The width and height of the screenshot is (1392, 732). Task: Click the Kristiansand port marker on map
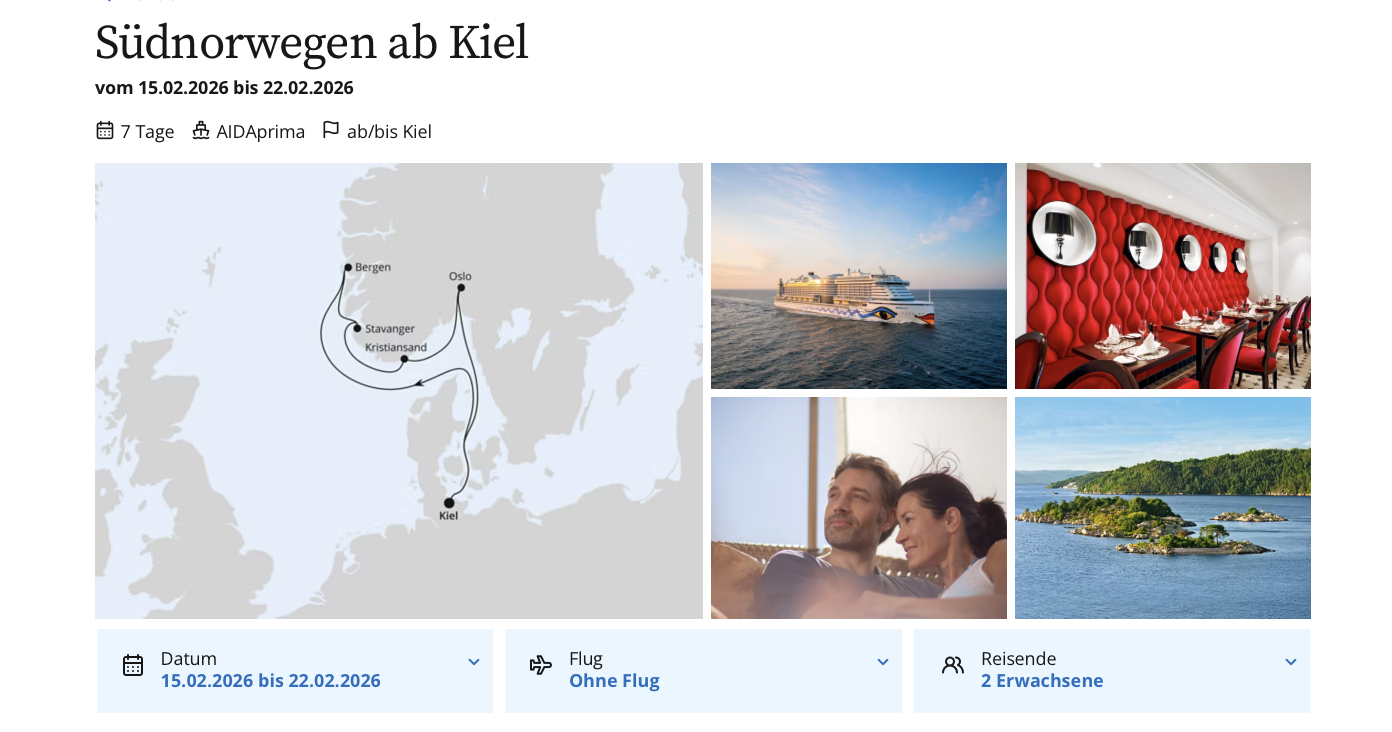tap(404, 359)
